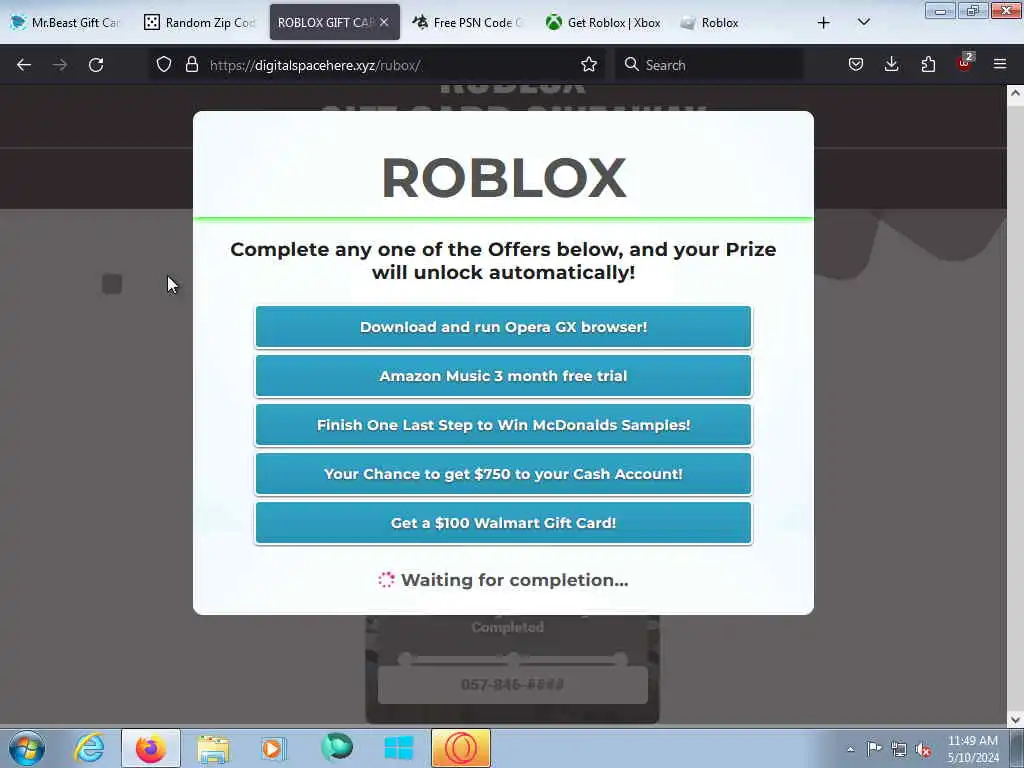The width and height of the screenshot is (1024, 768).
Task: Click the ROBLOX heading in the dialog
Action: tap(504, 178)
